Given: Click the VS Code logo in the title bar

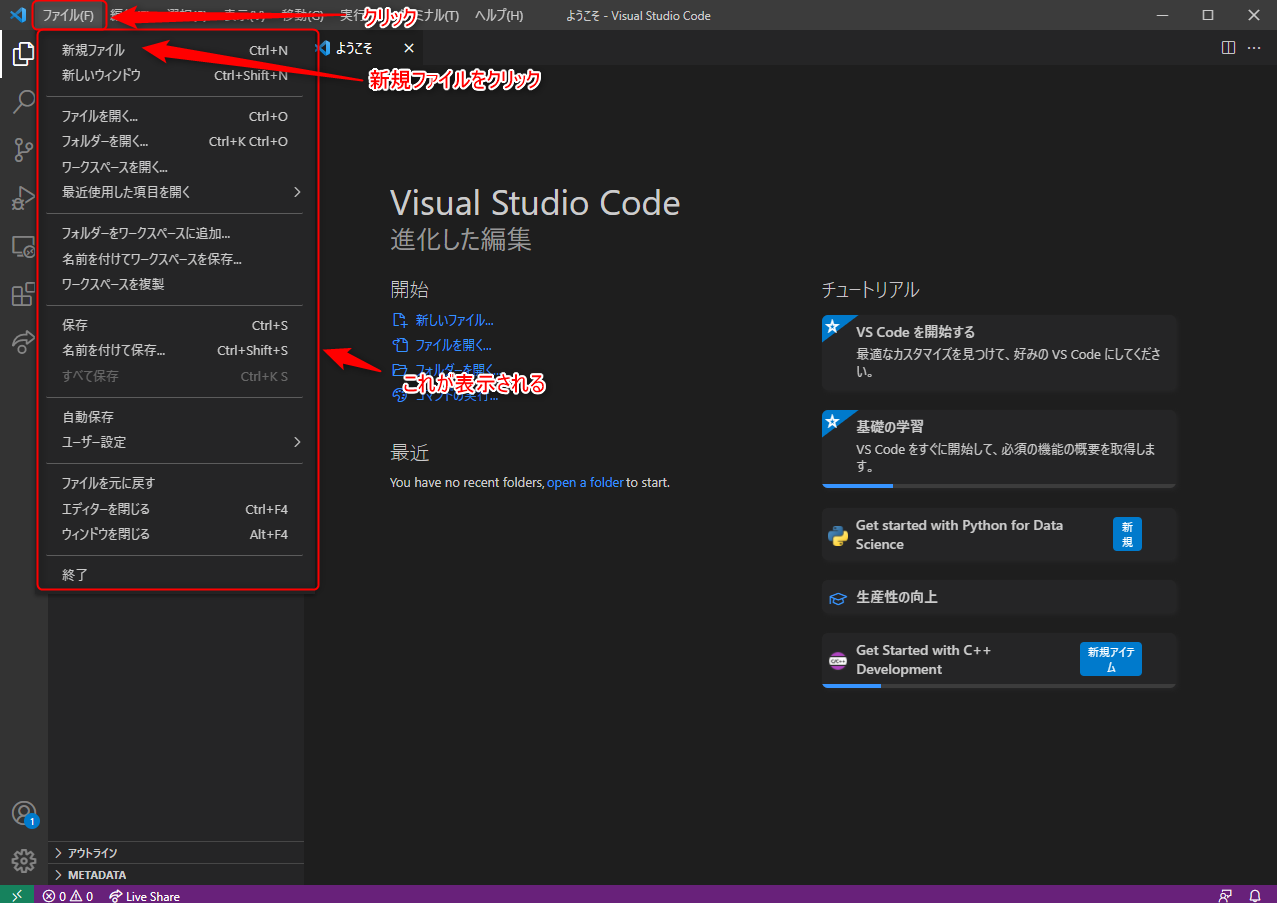Looking at the screenshot, I should coord(17,15).
